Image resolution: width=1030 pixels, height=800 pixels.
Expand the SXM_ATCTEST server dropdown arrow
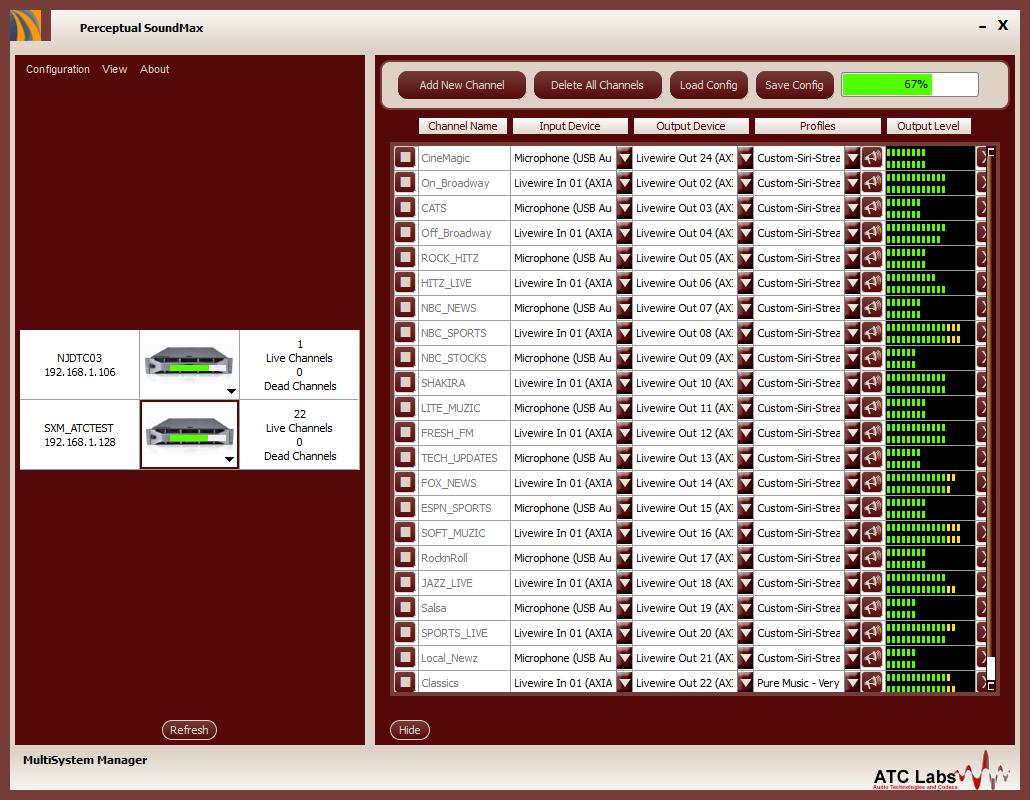229,459
